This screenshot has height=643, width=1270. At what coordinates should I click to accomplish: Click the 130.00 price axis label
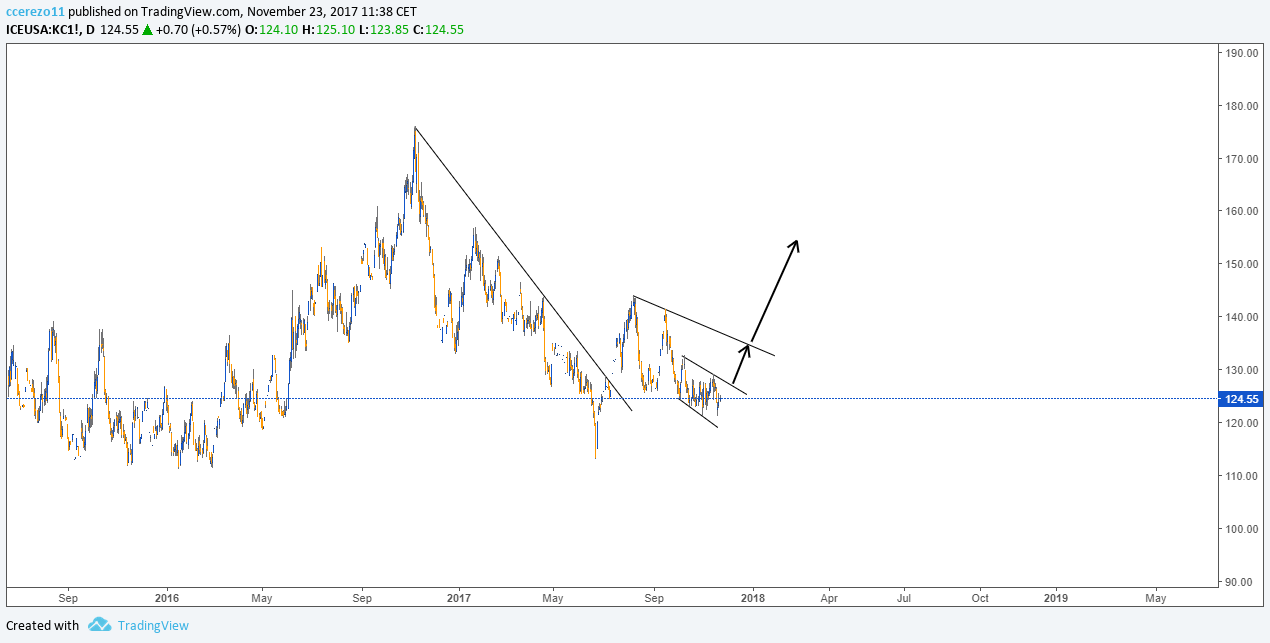coord(1241,371)
